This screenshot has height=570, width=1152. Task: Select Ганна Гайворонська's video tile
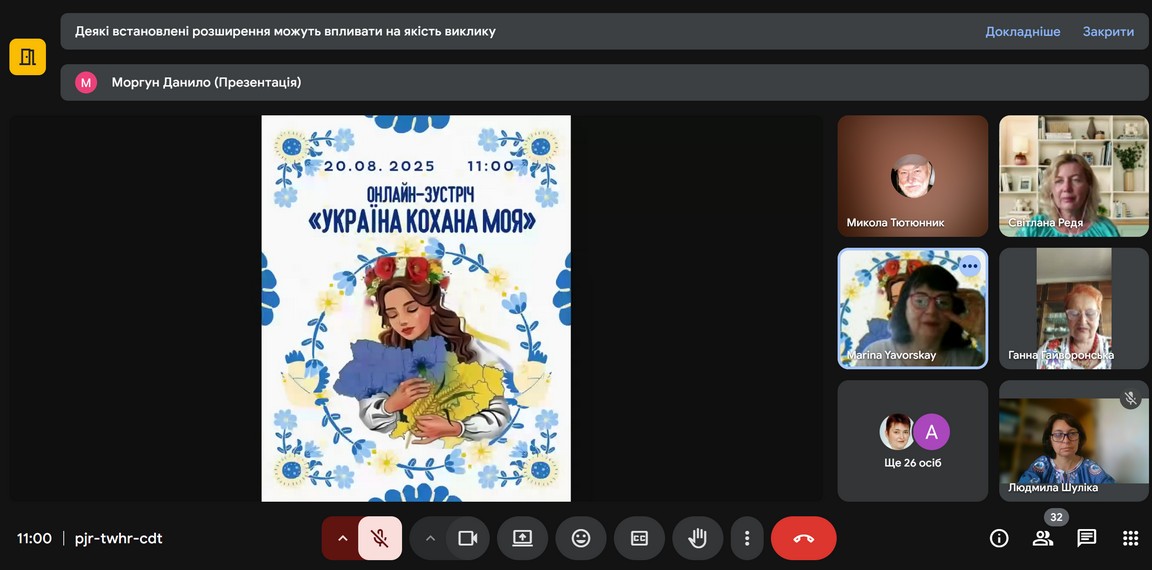click(x=1073, y=308)
